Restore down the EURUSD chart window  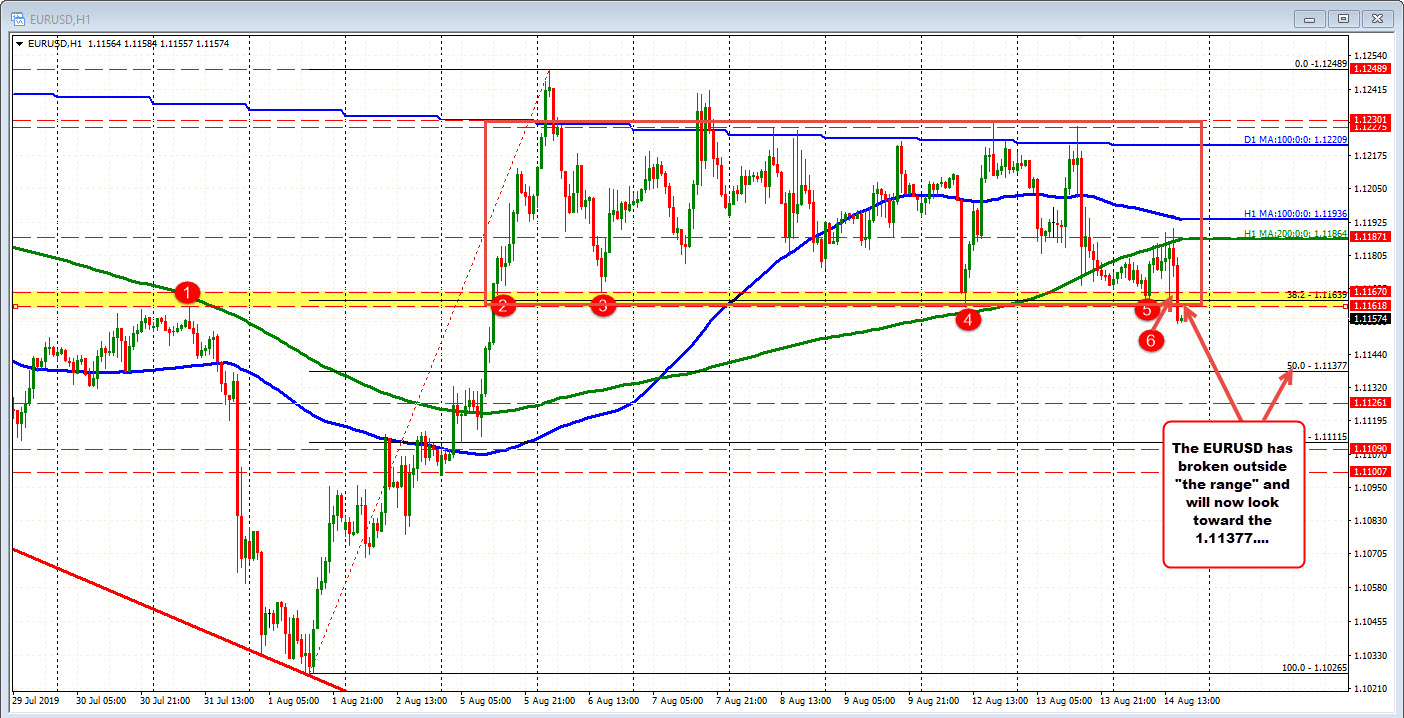(x=1343, y=18)
